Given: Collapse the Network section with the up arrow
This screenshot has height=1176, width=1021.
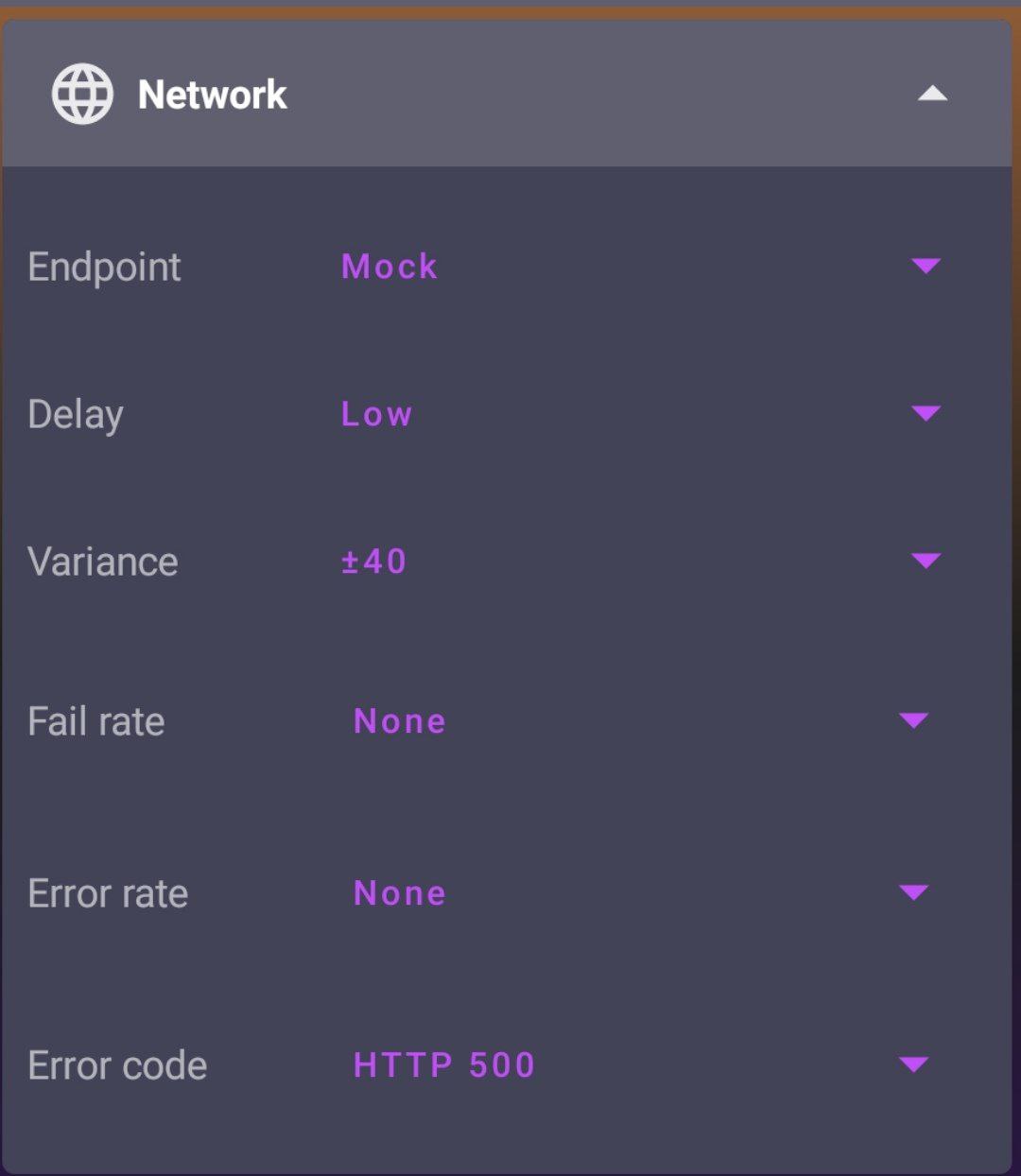Looking at the screenshot, I should click(932, 94).
